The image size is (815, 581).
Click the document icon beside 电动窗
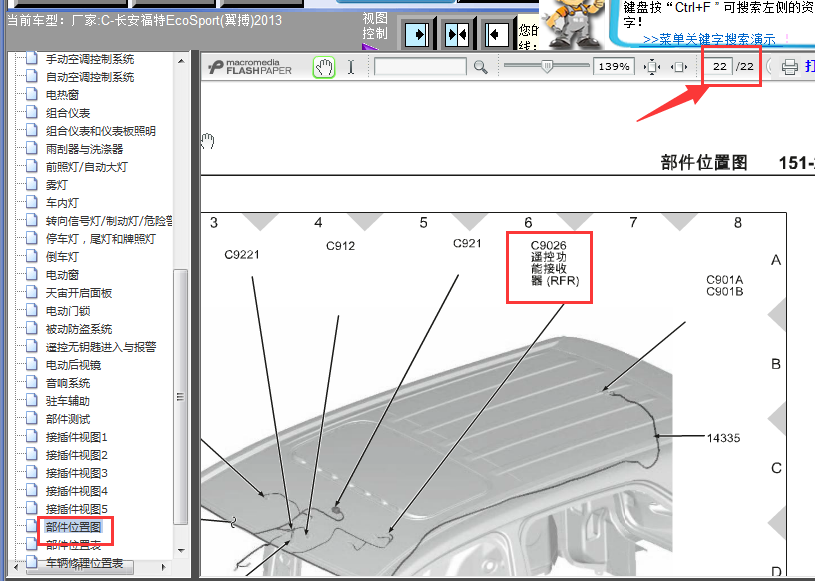pos(32,274)
